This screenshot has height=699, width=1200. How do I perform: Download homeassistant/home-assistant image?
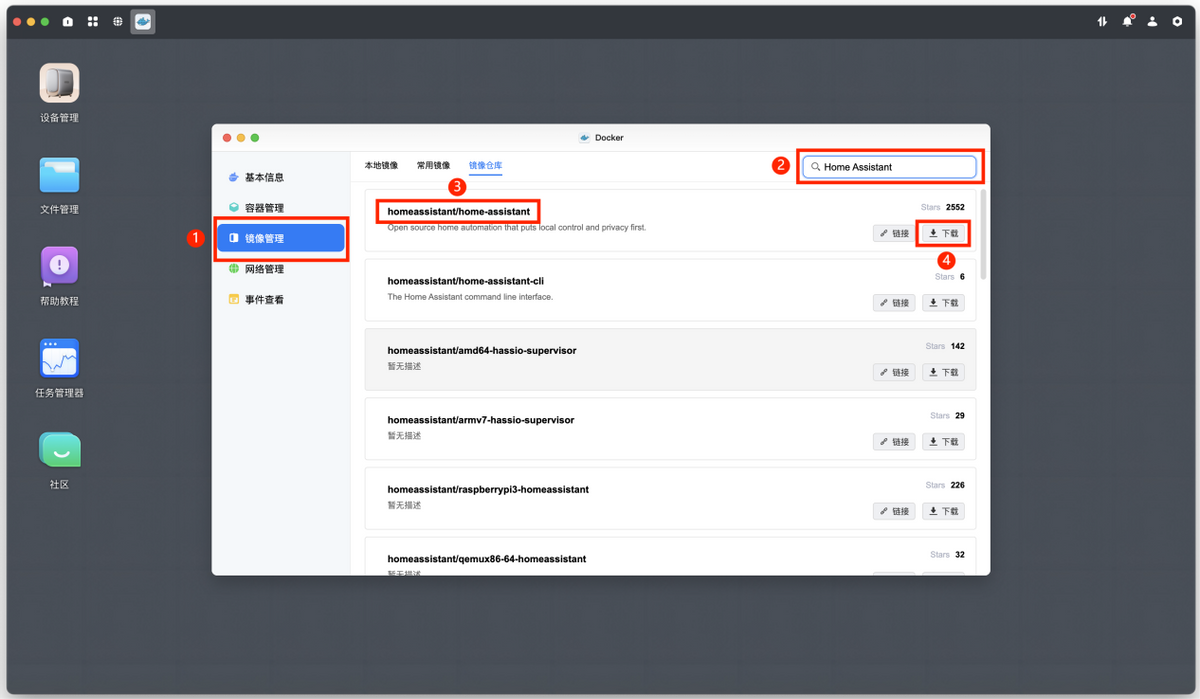click(943, 233)
